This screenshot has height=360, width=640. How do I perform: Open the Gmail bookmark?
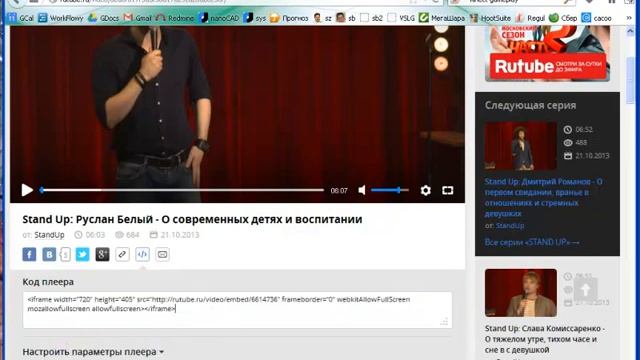[137, 18]
